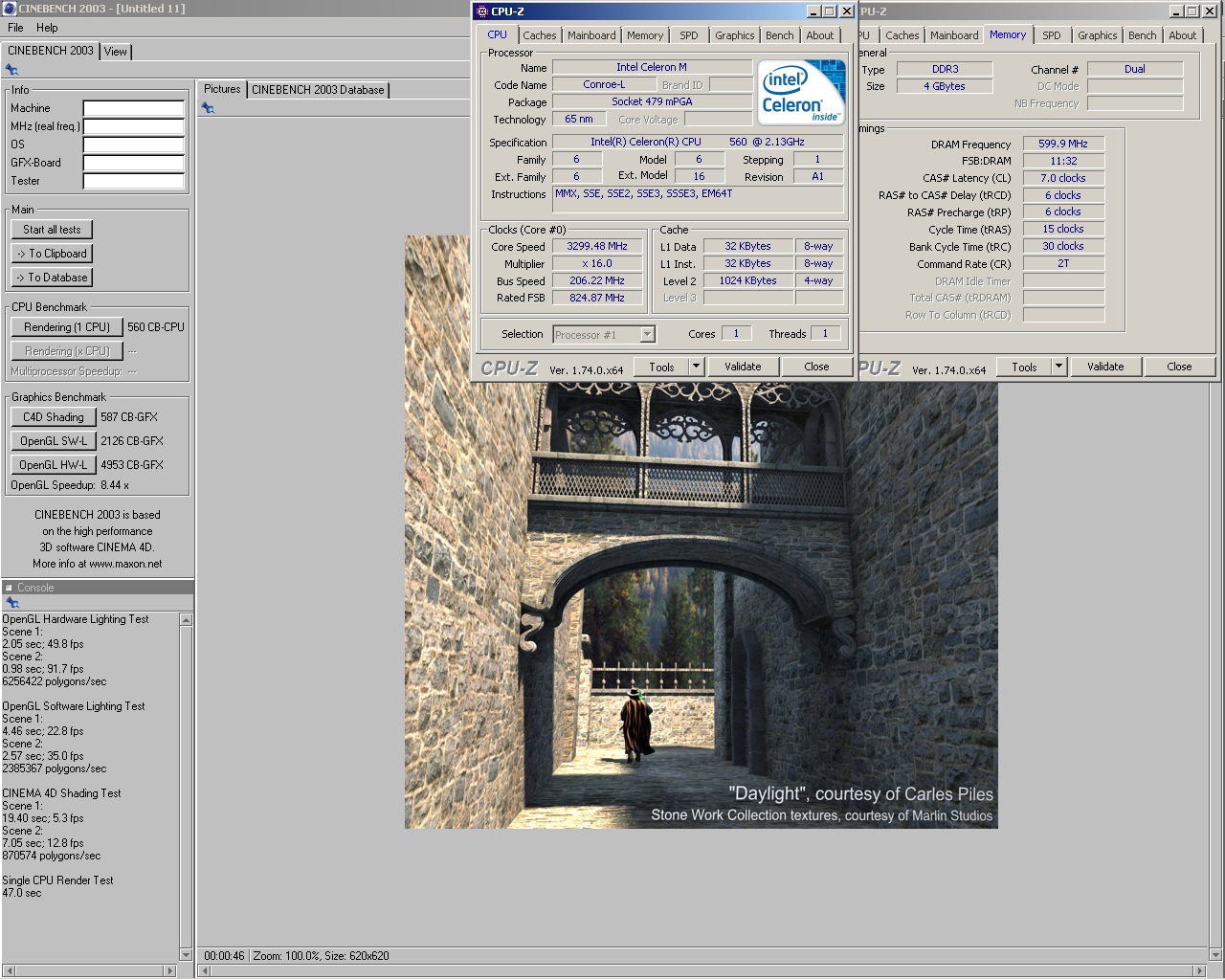Run the OpenGL HW-L benchmark
Screen dimensions: 1225x980
(x=54, y=465)
